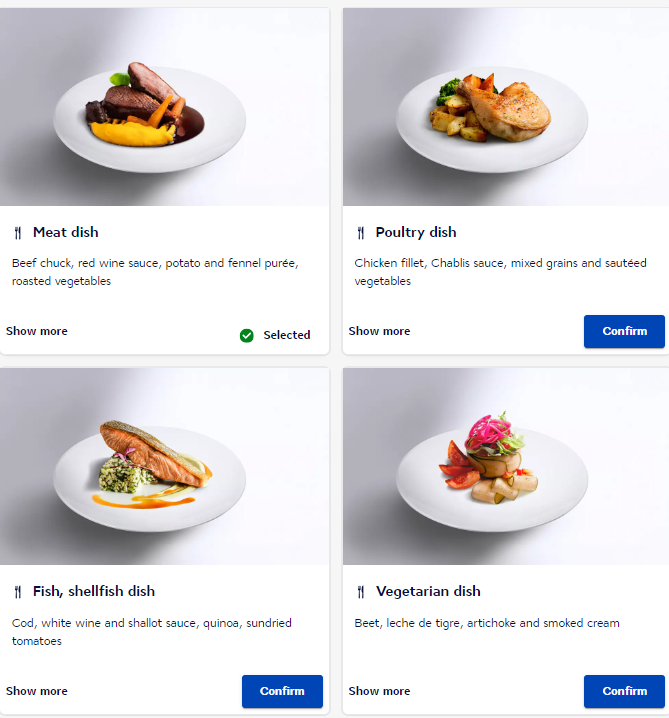Click the green Selected checkmark icon

coord(247,335)
